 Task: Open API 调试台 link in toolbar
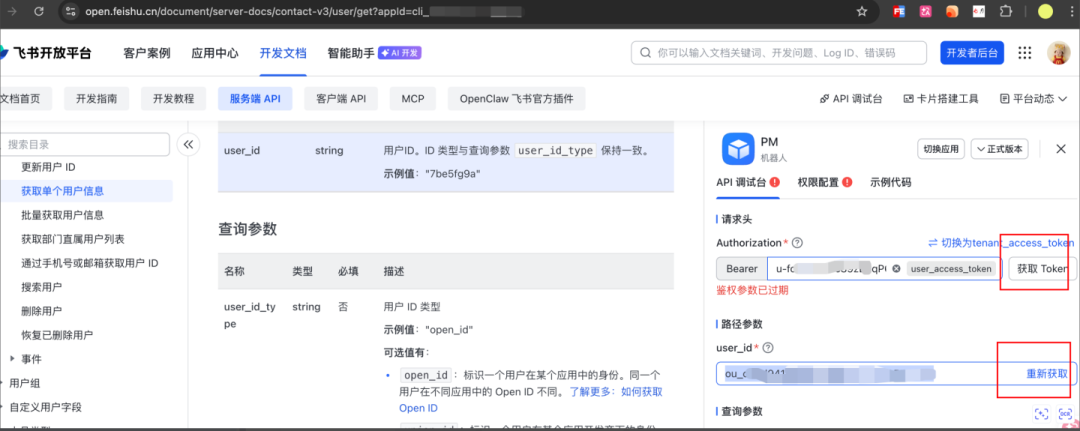click(851, 98)
